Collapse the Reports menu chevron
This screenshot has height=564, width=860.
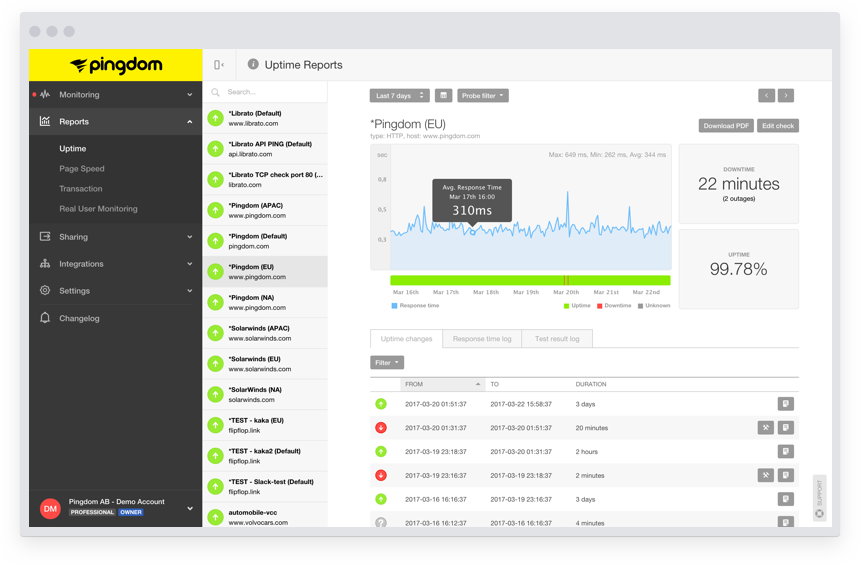pyautogui.click(x=190, y=121)
